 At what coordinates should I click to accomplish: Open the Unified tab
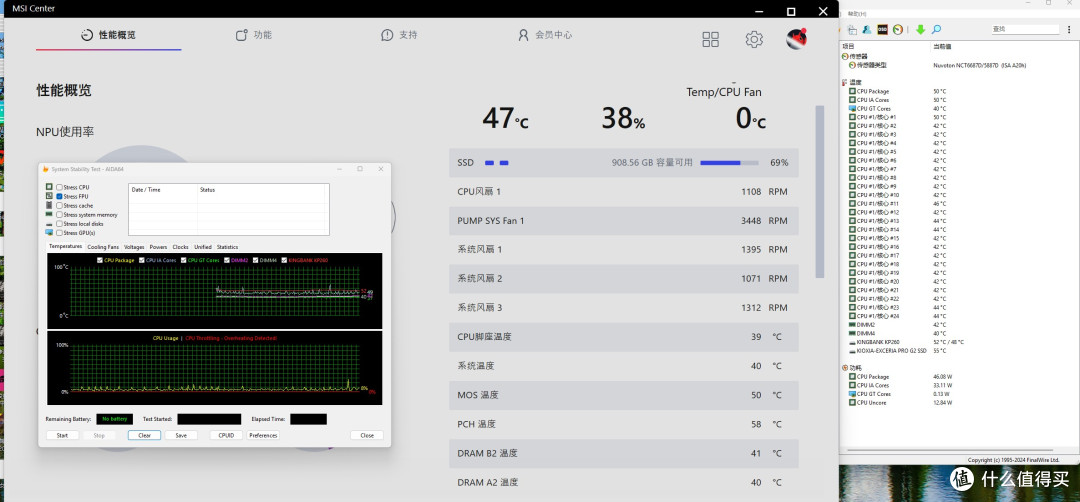click(x=202, y=247)
